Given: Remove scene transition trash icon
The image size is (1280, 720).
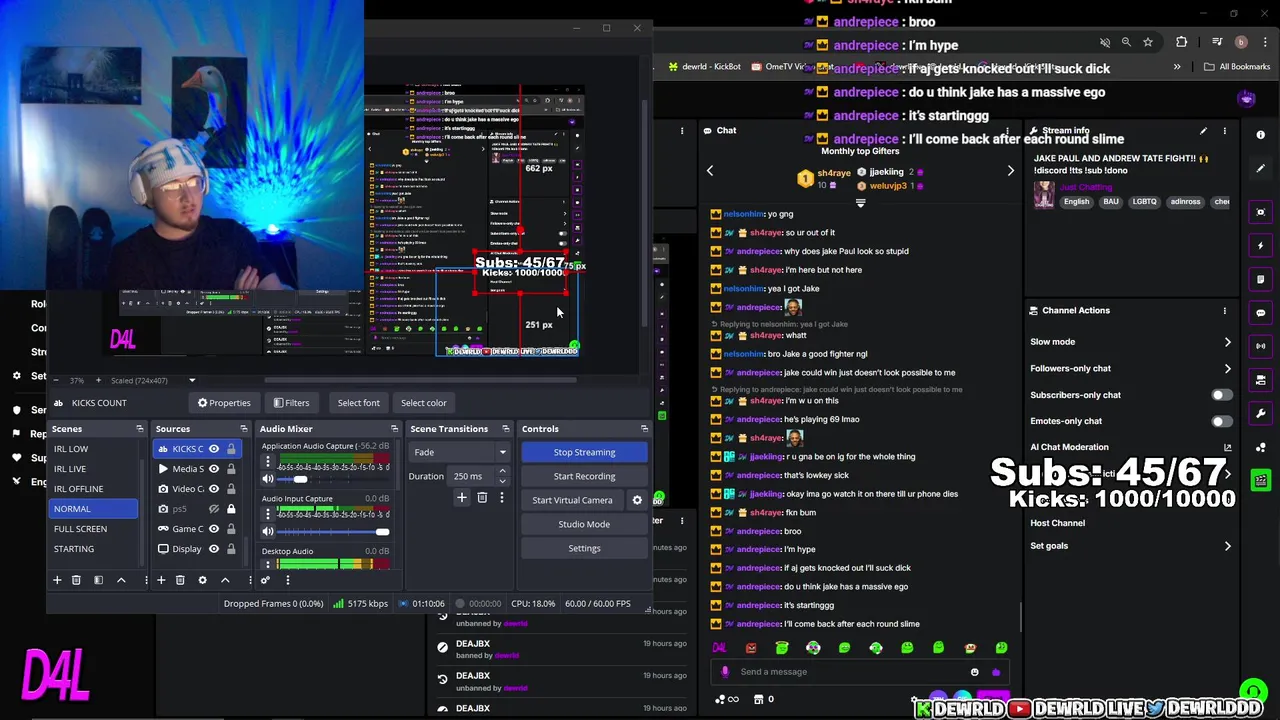Looking at the screenshot, I should click(x=482, y=497).
